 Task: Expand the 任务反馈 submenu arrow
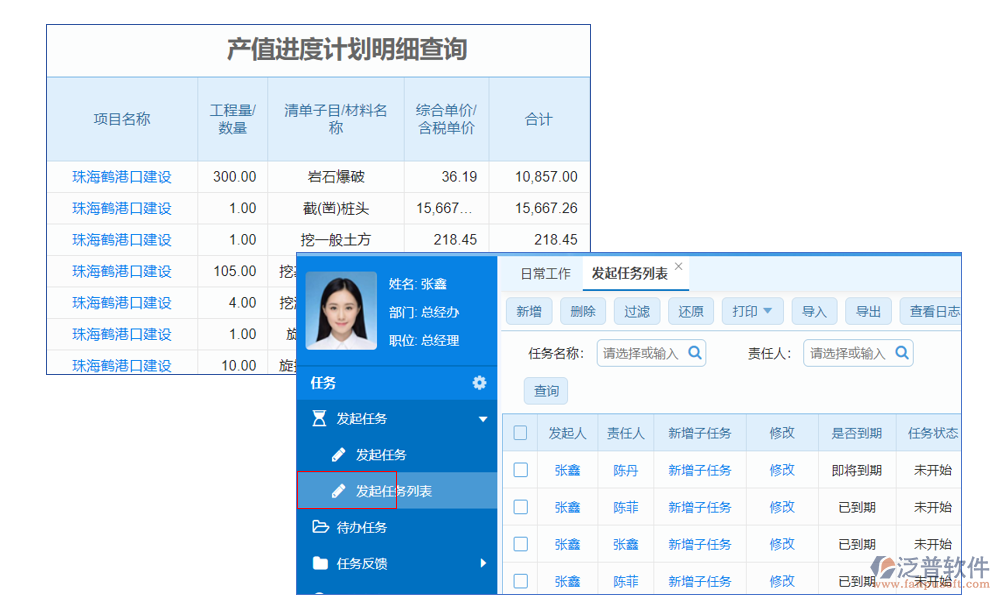point(483,563)
